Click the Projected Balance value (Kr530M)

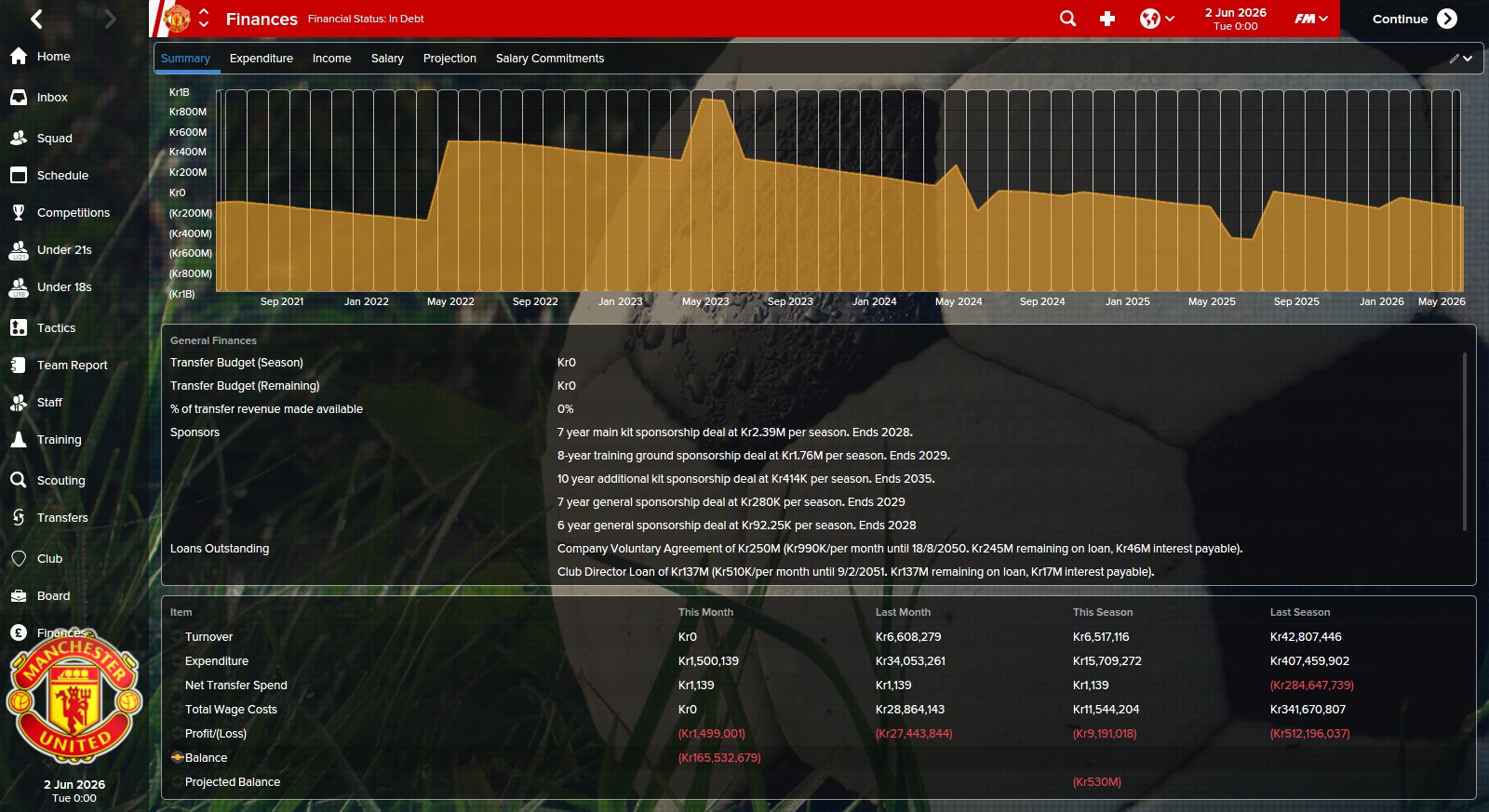point(1097,782)
